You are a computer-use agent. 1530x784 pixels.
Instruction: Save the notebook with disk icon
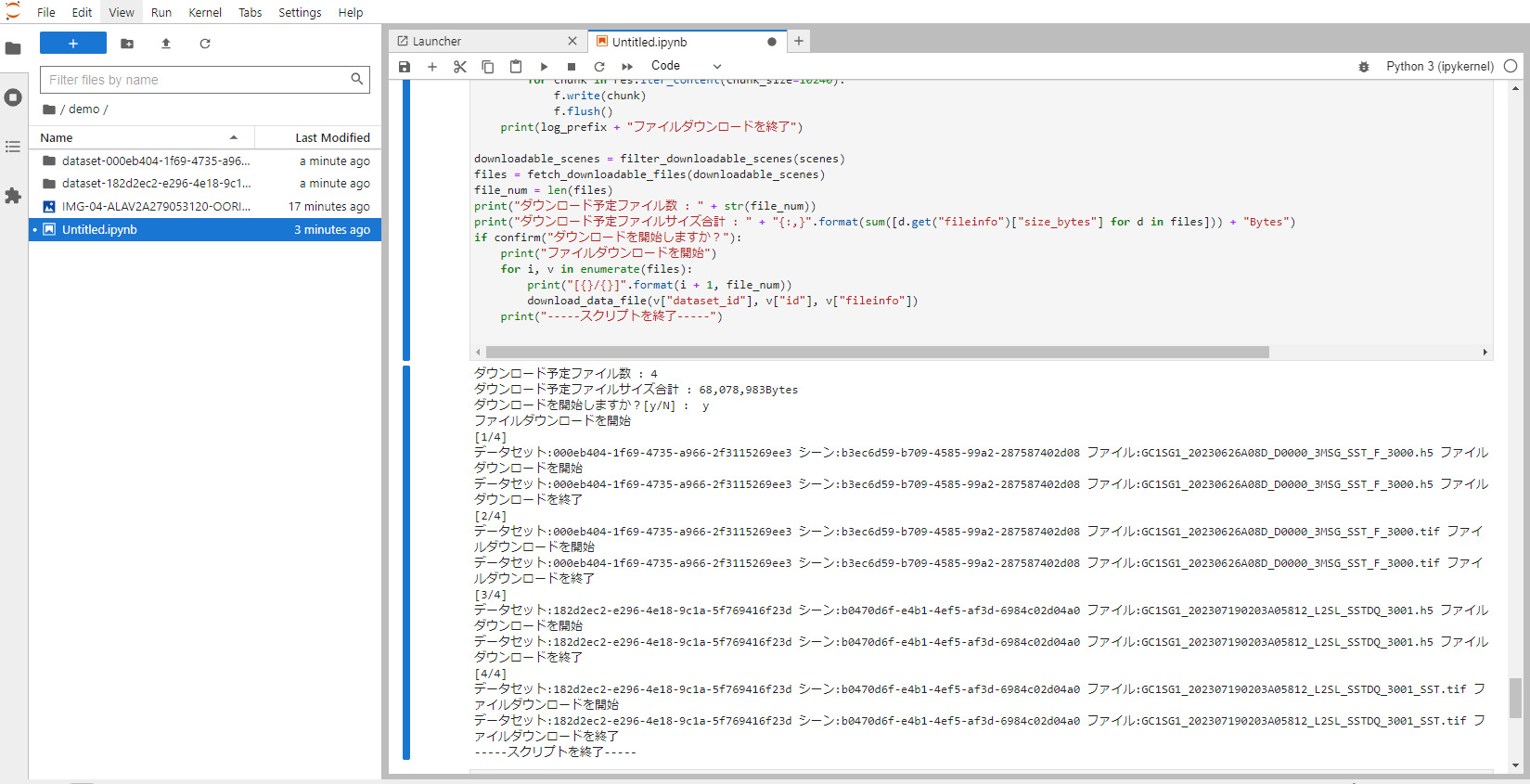point(405,67)
